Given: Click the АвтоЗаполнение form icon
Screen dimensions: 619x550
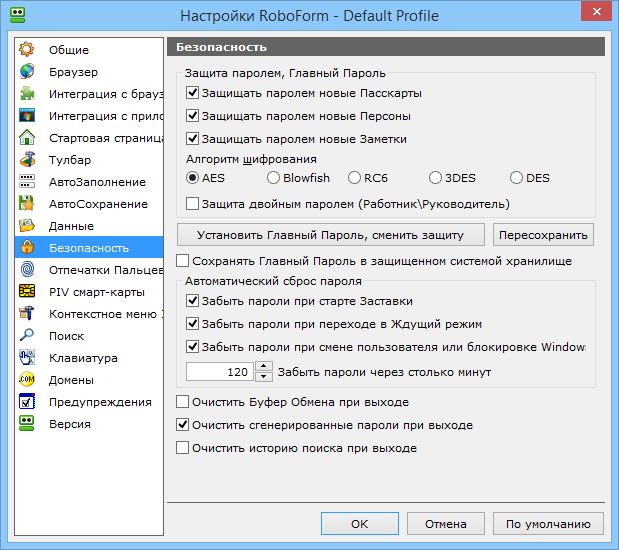Looking at the screenshot, I should tap(27, 182).
